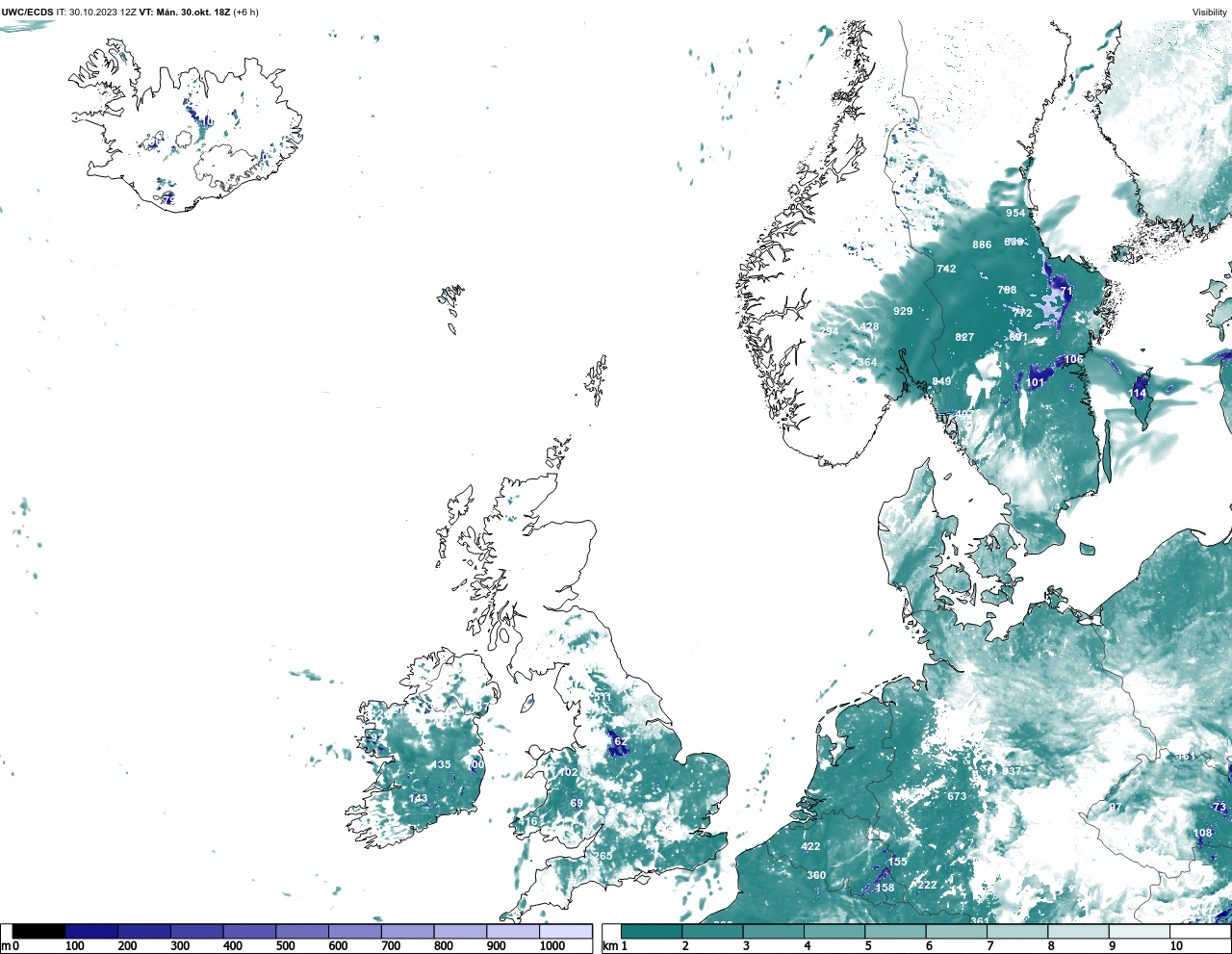Click the '155' visibility value on map
The width and height of the screenshot is (1232, 954).
click(897, 862)
